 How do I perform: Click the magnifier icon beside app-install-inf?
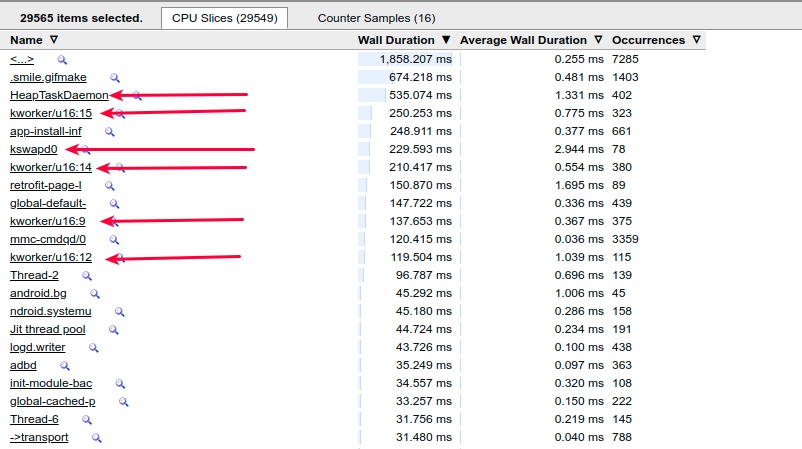[x=110, y=132]
